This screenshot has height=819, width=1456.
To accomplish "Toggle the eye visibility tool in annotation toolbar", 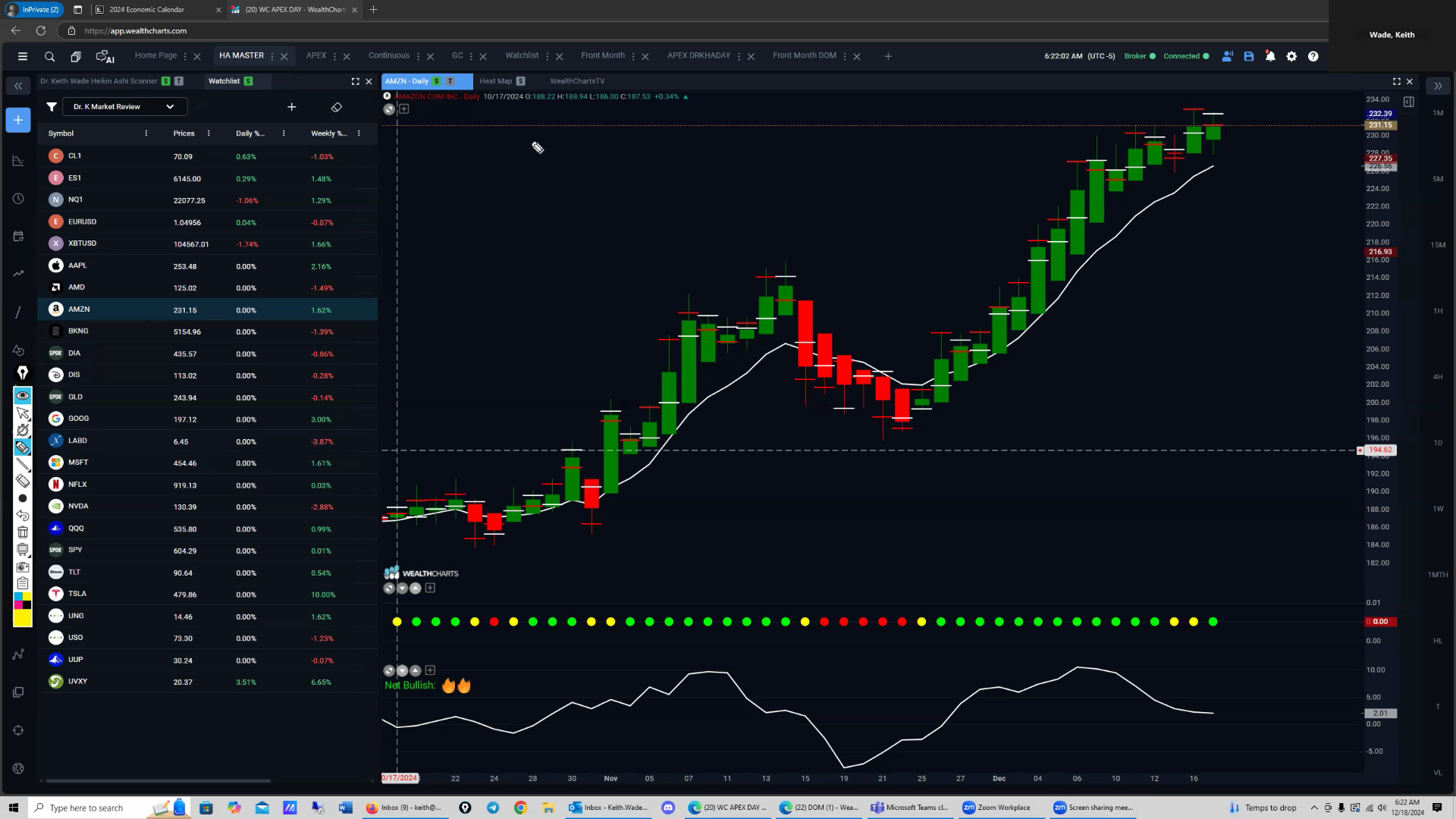I will (x=23, y=395).
